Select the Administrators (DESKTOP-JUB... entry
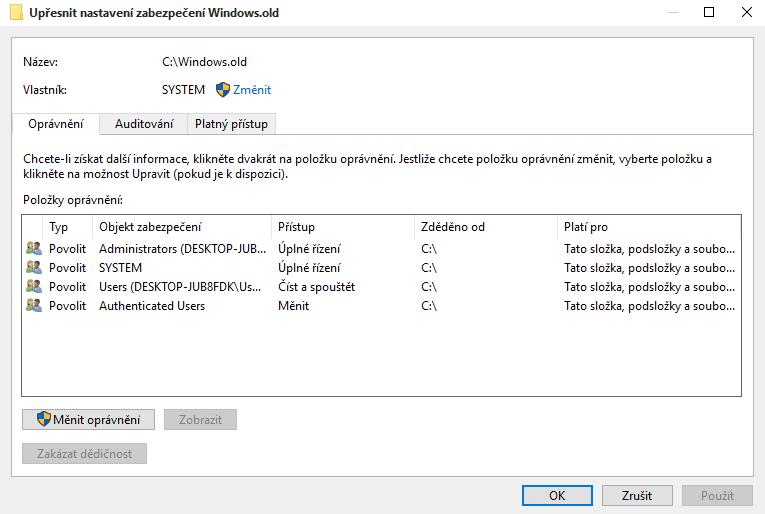765x514 pixels. (x=381, y=249)
